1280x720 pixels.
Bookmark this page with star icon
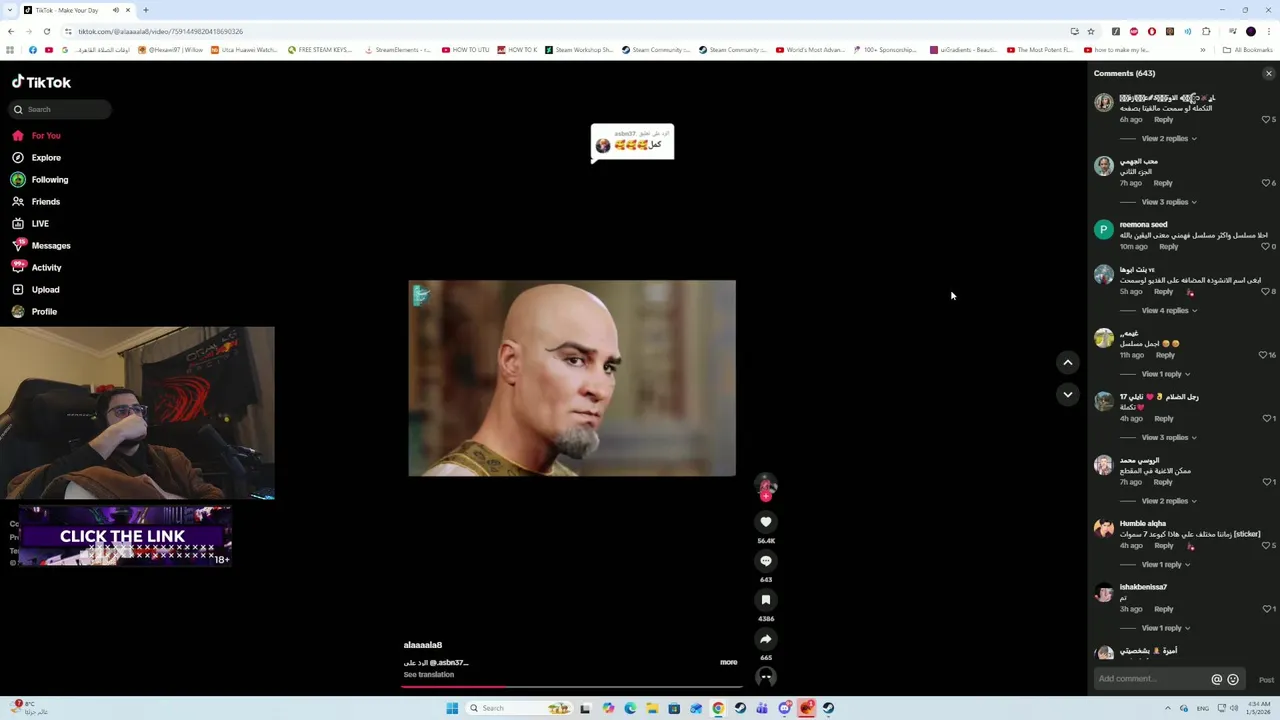click(1091, 31)
